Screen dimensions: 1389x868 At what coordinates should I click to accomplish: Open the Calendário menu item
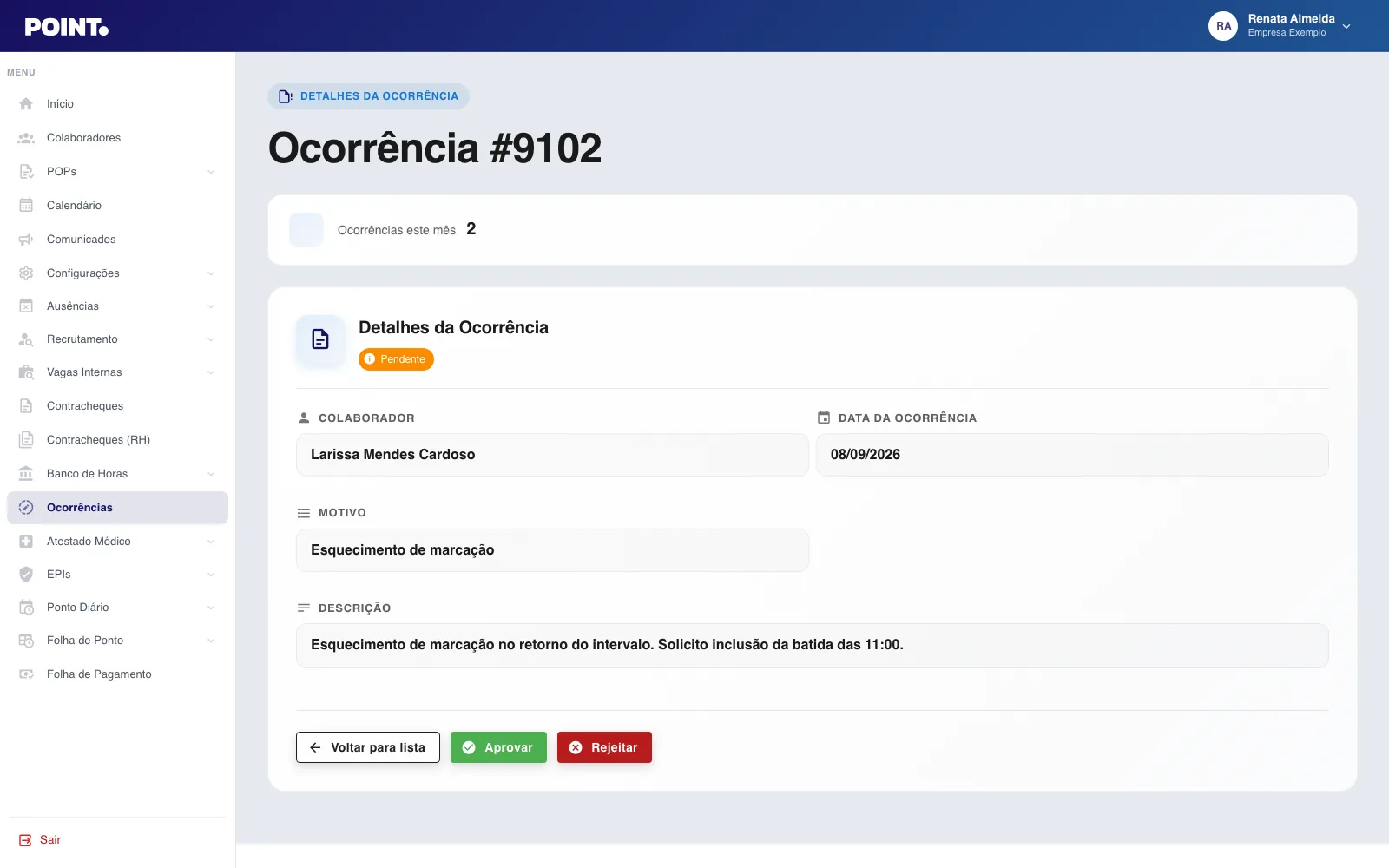(117, 206)
